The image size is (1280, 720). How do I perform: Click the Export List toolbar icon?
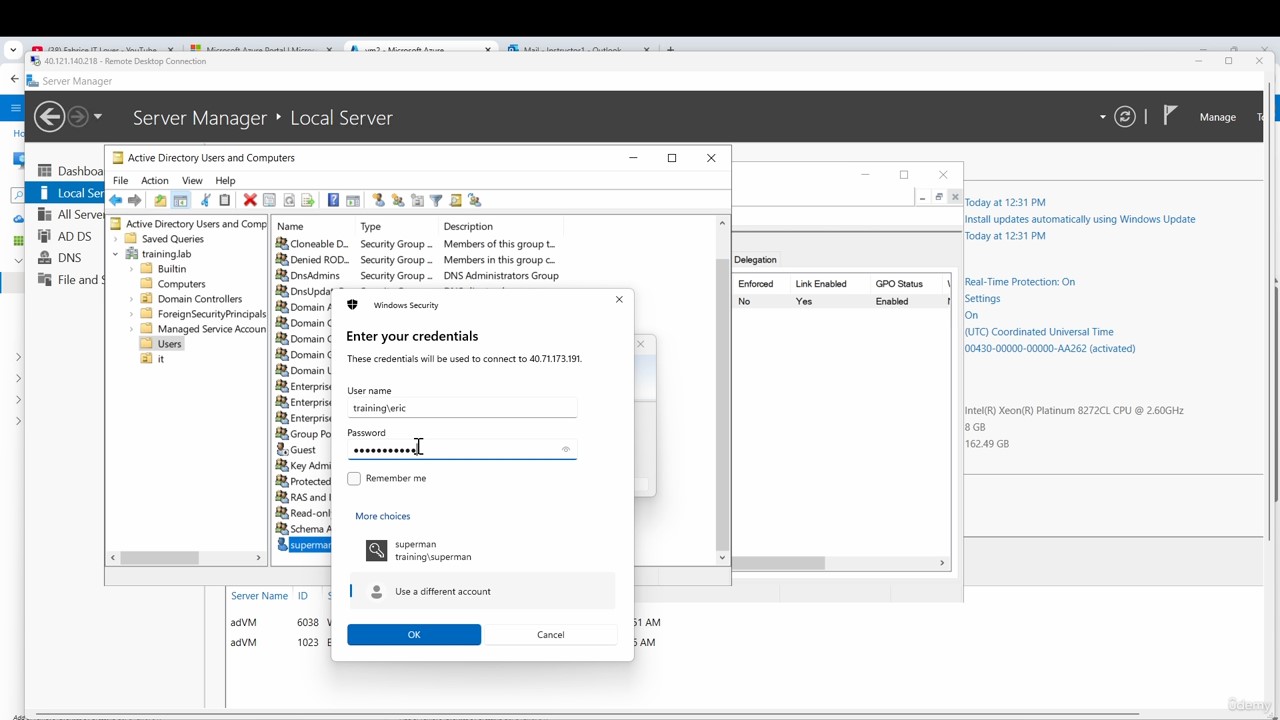(x=308, y=201)
